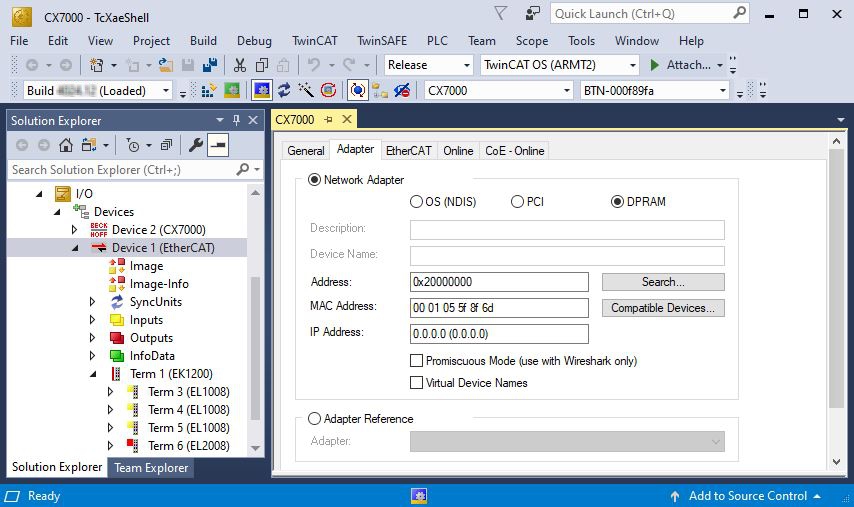Click the feedback icon next to Quick Launch

[533, 13]
